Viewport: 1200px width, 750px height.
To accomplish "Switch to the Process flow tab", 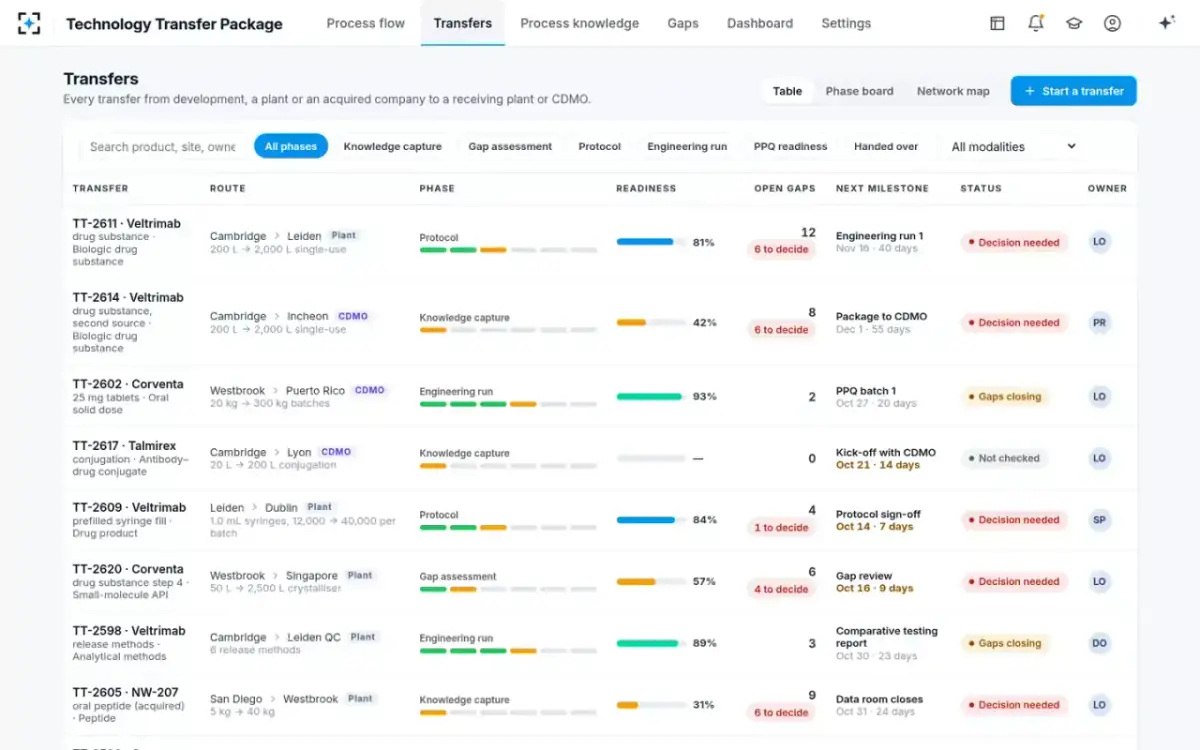I will (x=366, y=23).
